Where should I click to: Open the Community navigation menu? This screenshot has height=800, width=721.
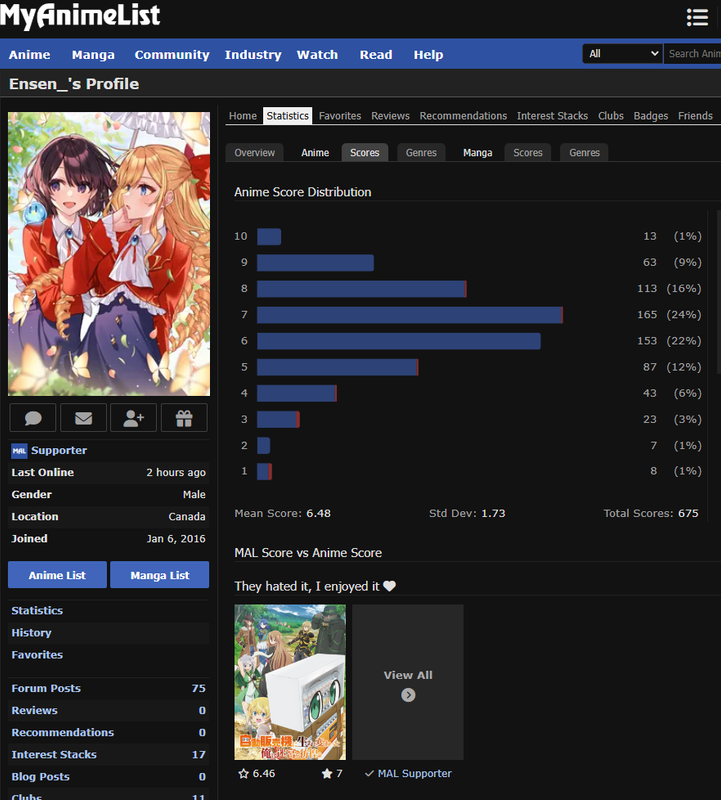click(172, 55)
